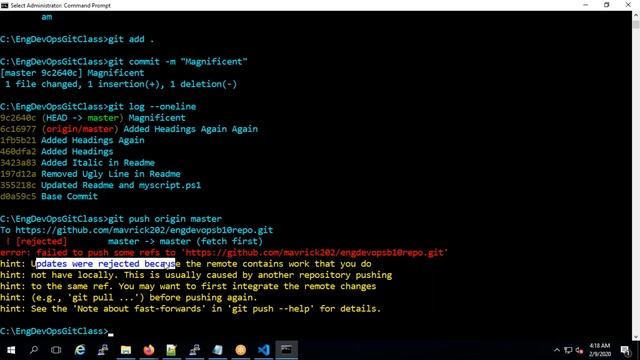Click the Command Prompt title bar system icon
This screenshot has height=360, width=640.
pos(4,5)
